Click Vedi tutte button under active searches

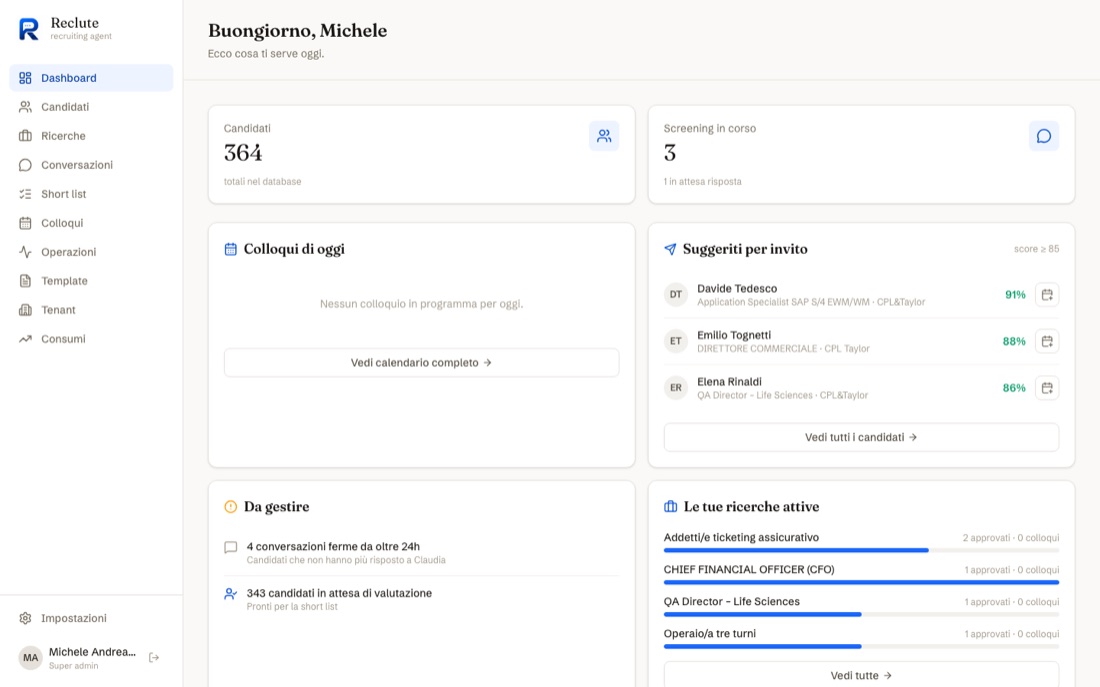pyautogui.click(x=861, y=675)
